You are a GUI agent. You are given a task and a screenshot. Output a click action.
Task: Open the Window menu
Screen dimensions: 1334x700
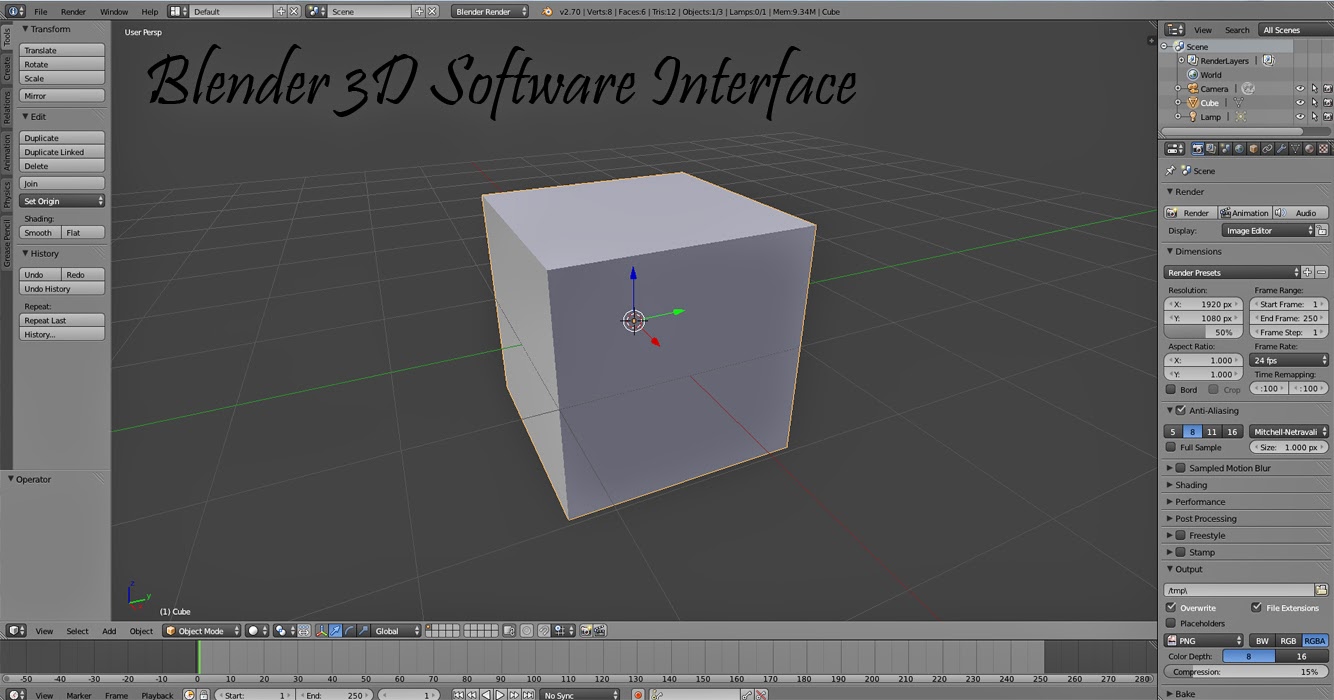[113, 12]
